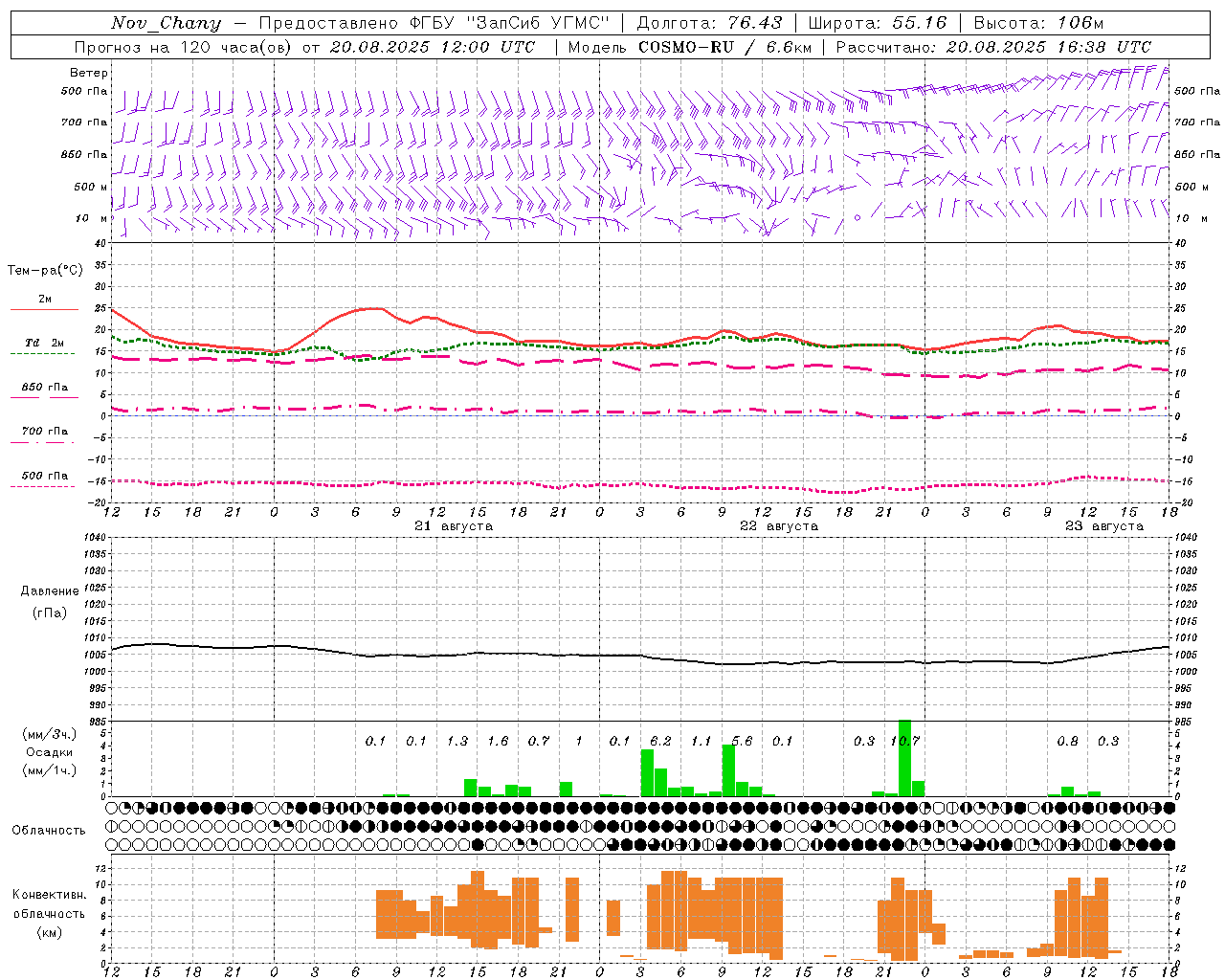The height and width of the screenshot is (980, 1225).
Task: Click the "Прогноз на 120 часа(ов)" text
Action: coord(184,47)
